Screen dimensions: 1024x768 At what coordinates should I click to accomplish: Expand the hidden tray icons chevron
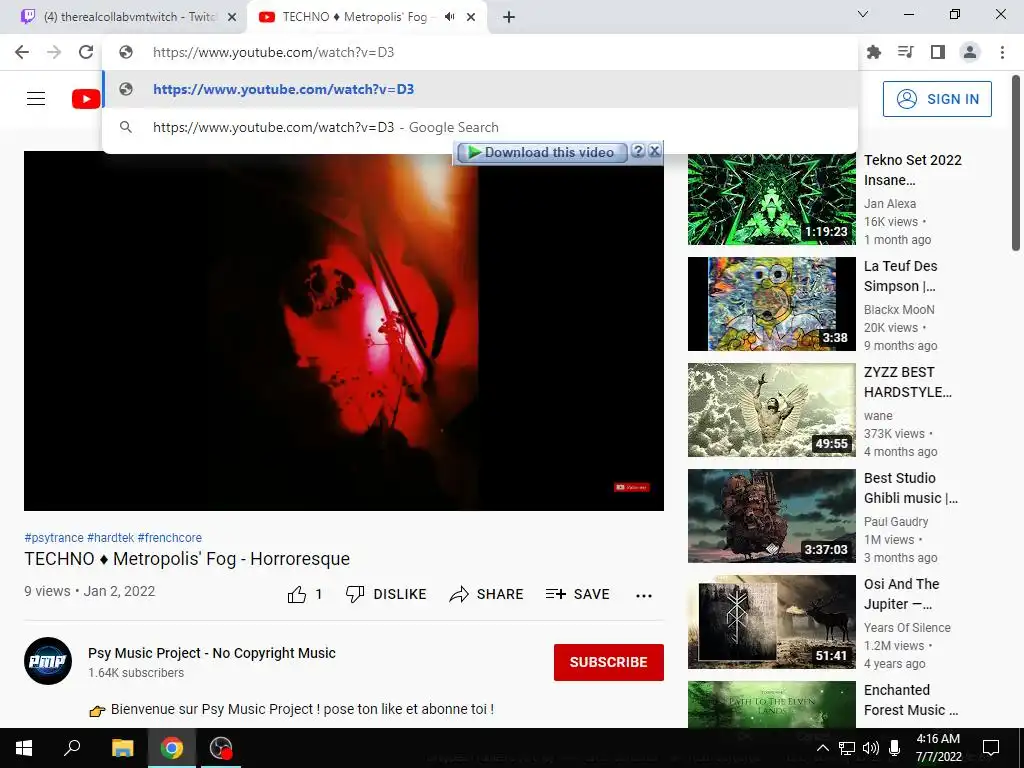tap(823, 748)
